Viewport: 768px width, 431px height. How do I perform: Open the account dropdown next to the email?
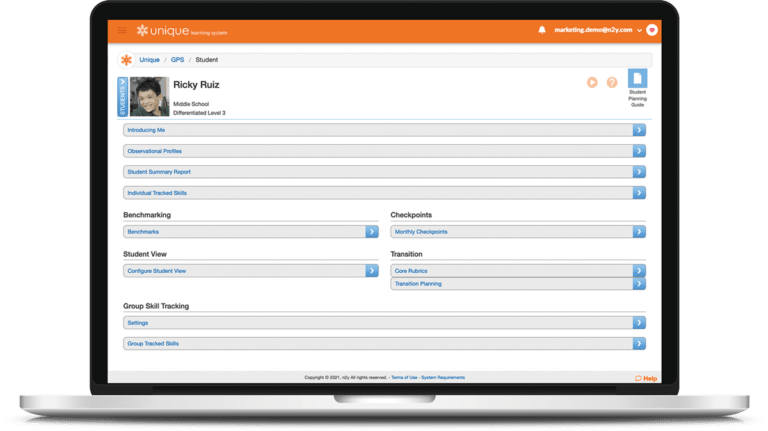(638, 30)
